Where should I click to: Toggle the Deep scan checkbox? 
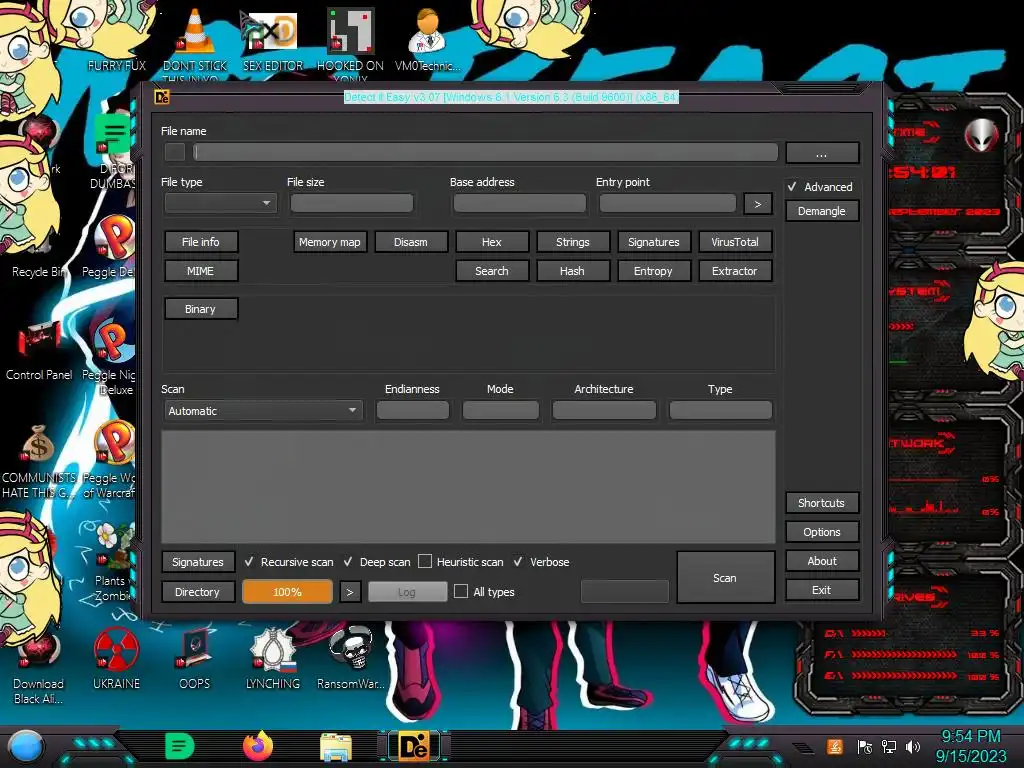pyautogui.click(x=348, y=562)
